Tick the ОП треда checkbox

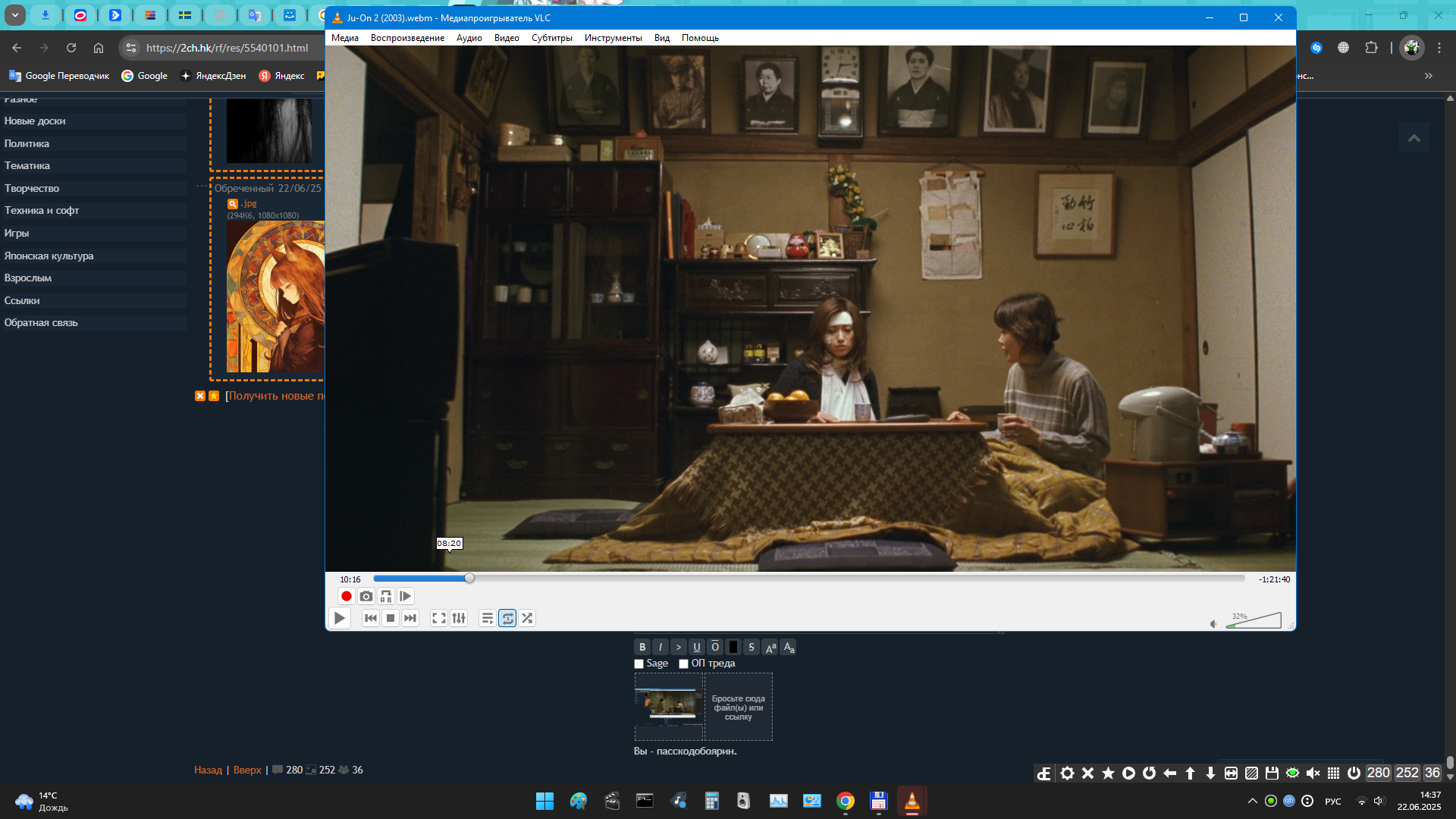(x=683, y=664)
